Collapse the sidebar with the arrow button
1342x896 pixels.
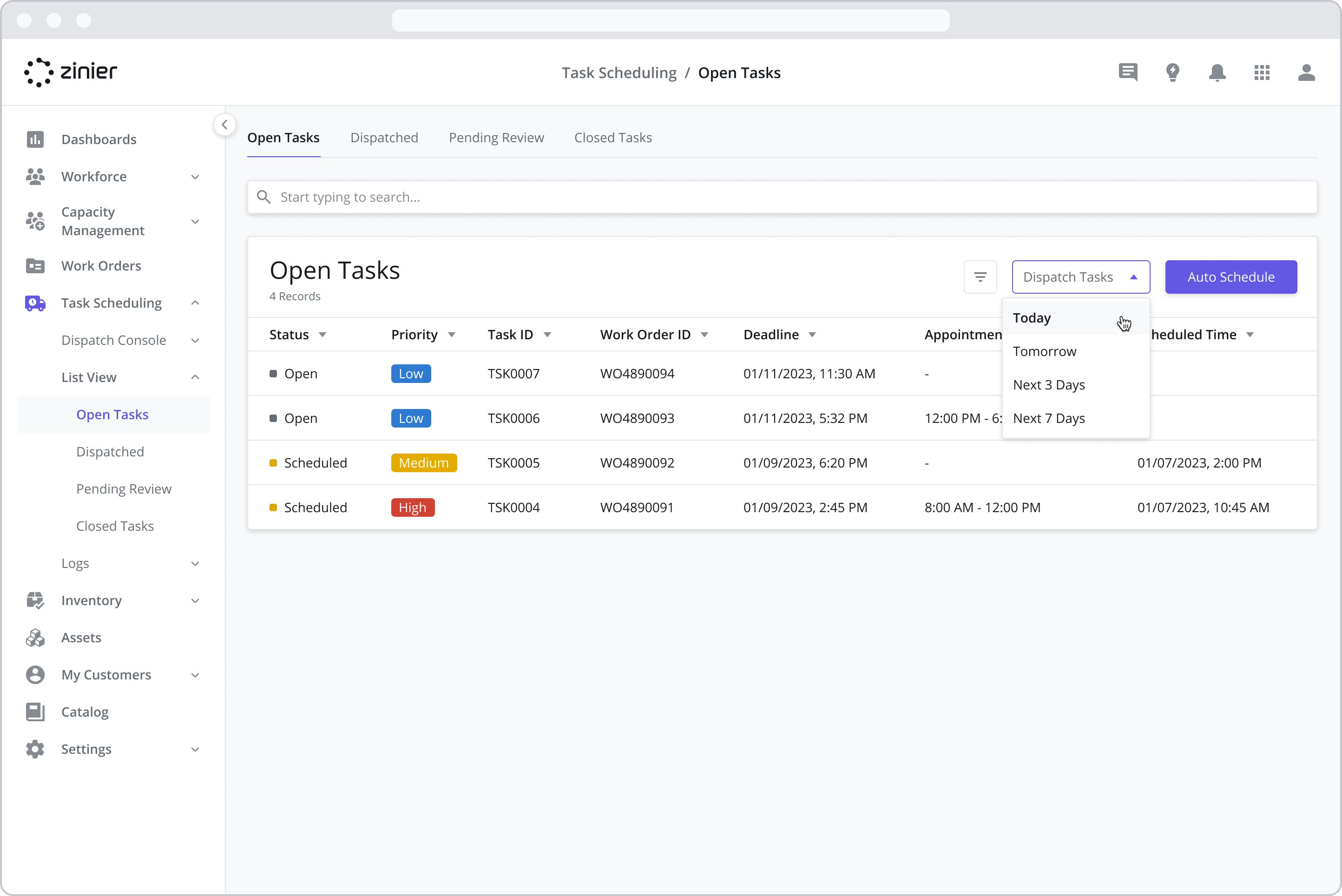(224, 125)
